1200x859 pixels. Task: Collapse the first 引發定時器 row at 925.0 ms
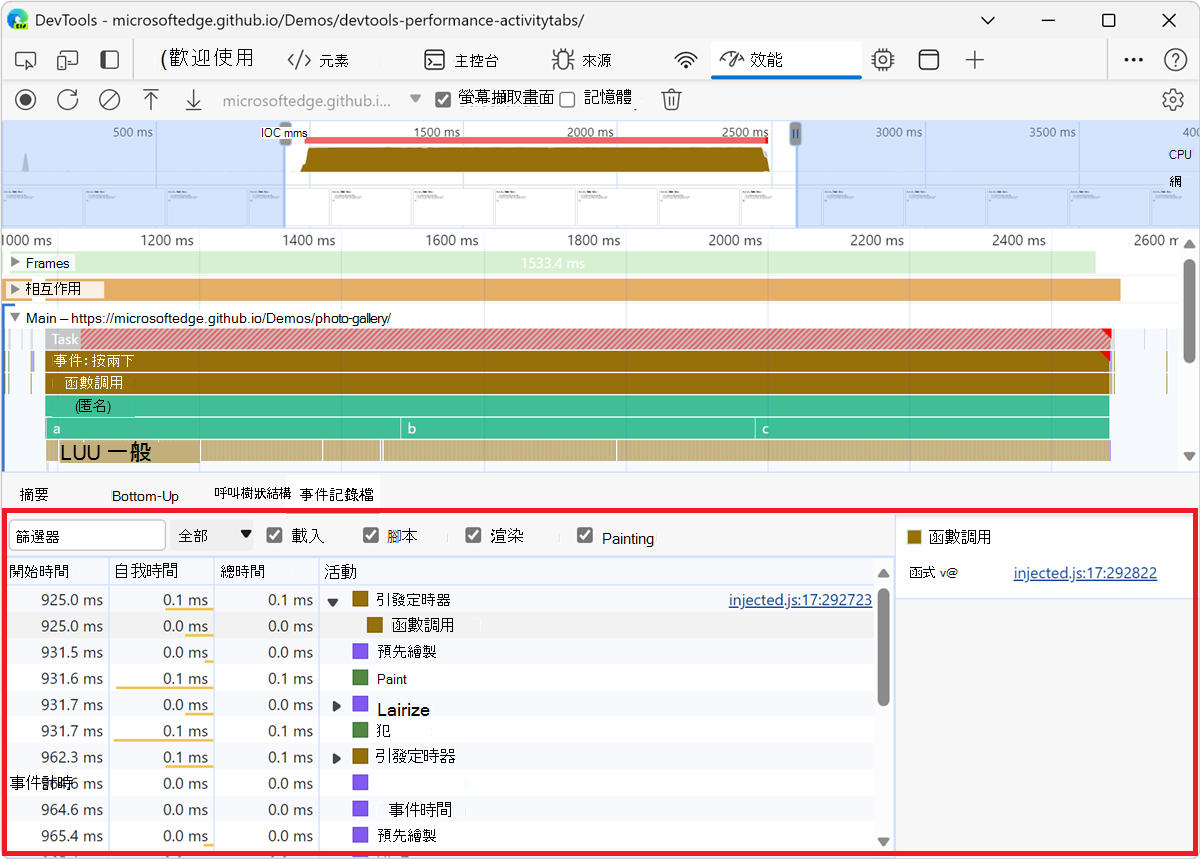pos(334,601)
